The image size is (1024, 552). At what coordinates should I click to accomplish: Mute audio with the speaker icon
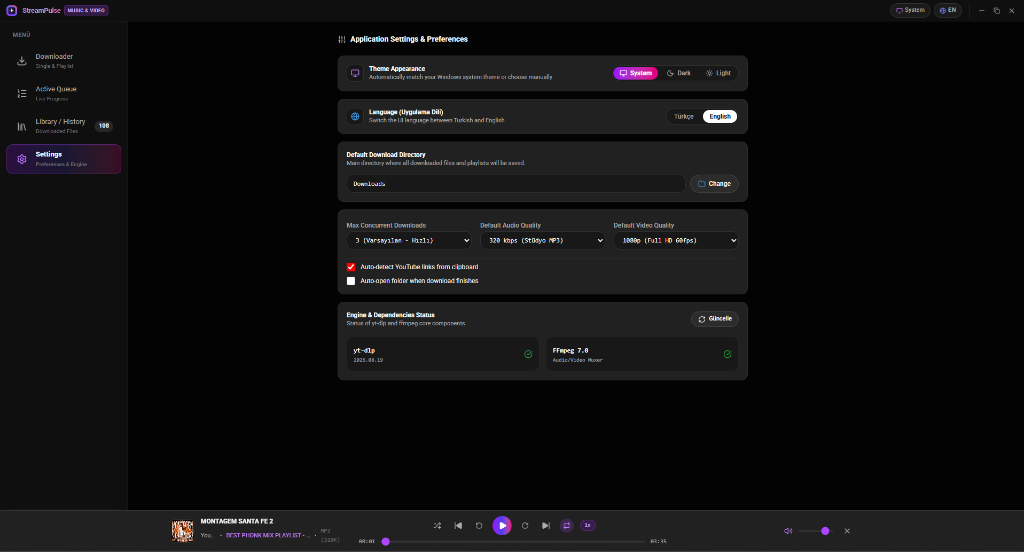[788, 531]
